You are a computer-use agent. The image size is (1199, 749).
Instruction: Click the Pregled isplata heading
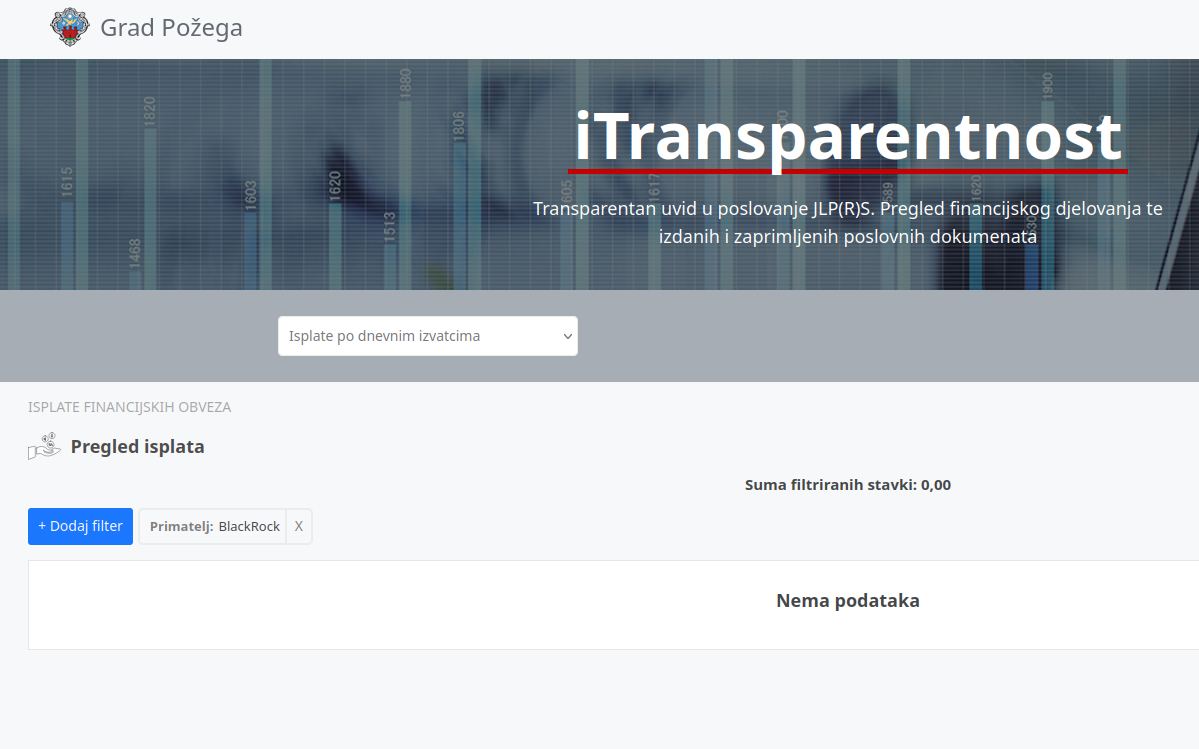[137, 447]
